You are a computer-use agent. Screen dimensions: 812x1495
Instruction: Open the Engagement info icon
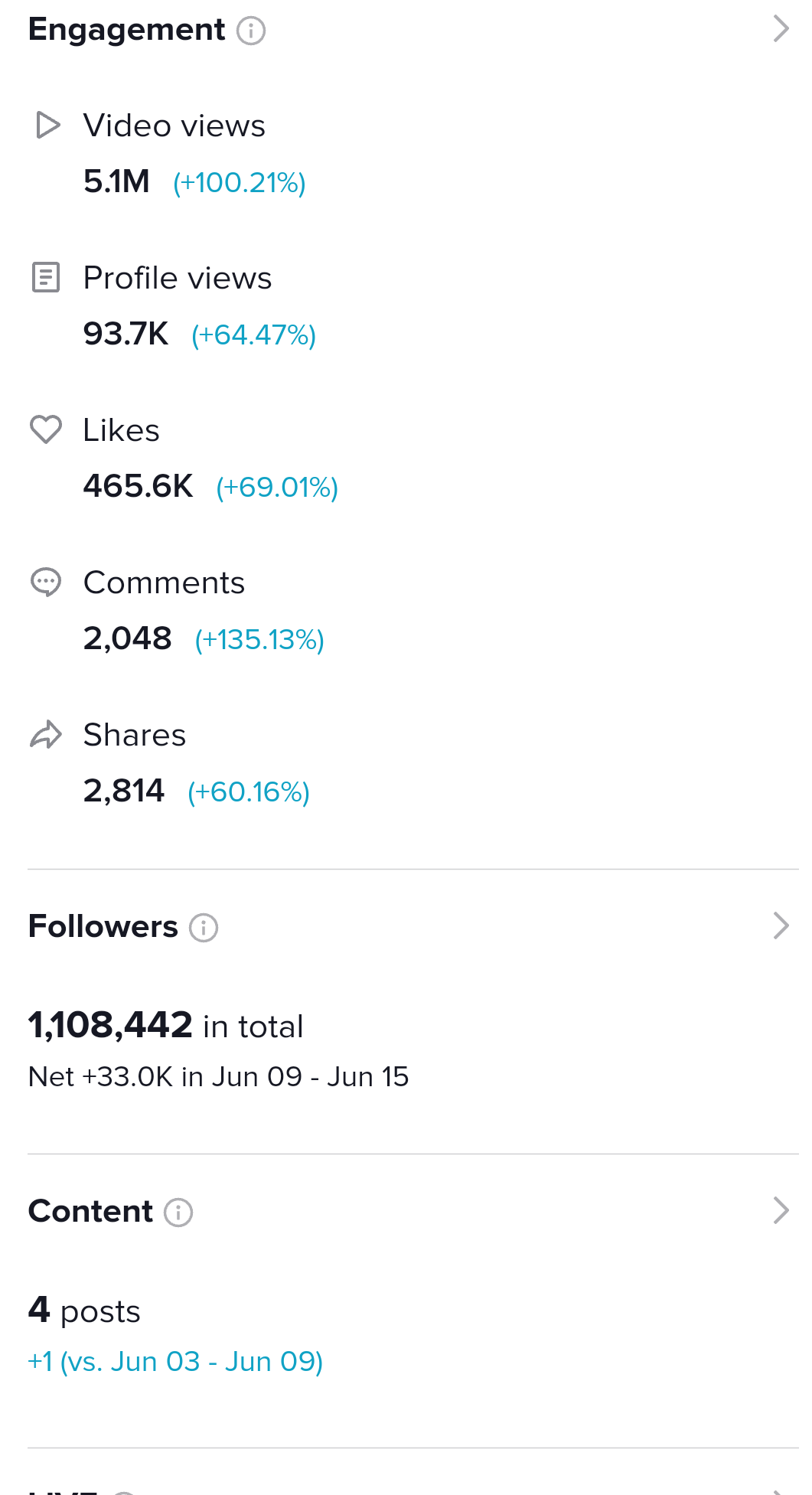251,31
